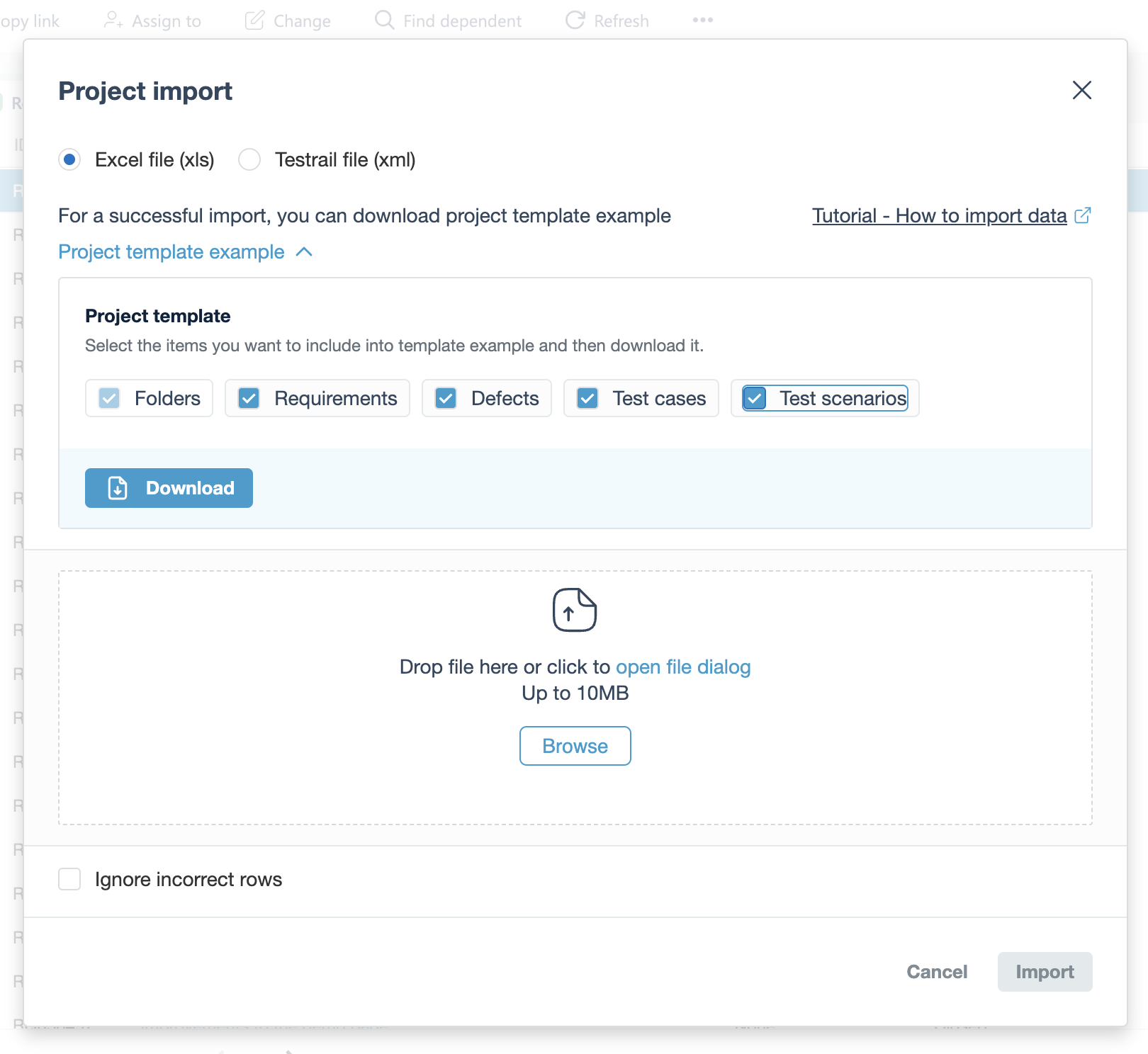The image size is (1148, 1054).
Task: Download the project template
Action: 169,488
